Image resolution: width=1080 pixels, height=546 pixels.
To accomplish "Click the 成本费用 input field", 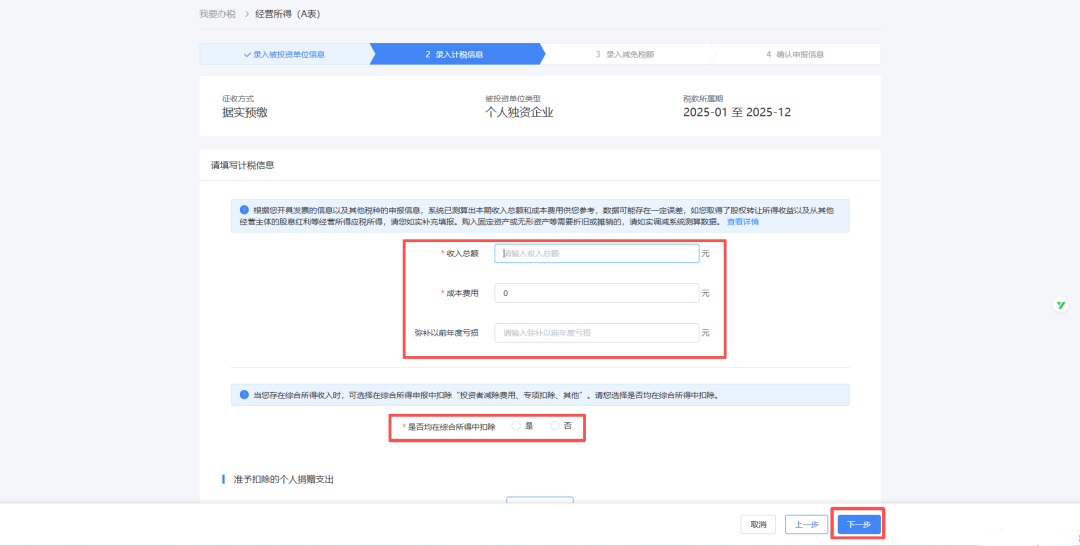I will 597,293.
